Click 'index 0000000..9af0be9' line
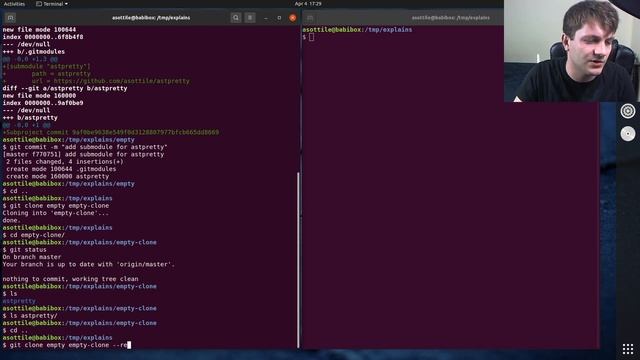The image size is (640, 360). [x=43, y=103]
